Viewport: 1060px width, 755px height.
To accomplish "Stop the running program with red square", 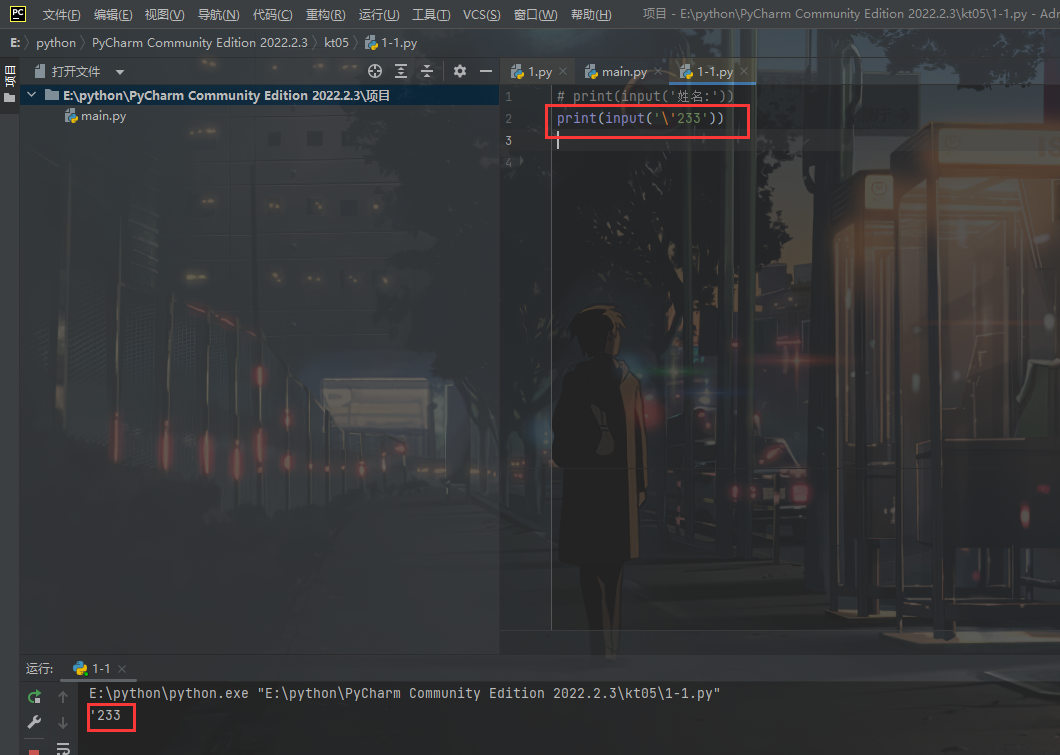I will click(34, 751).
